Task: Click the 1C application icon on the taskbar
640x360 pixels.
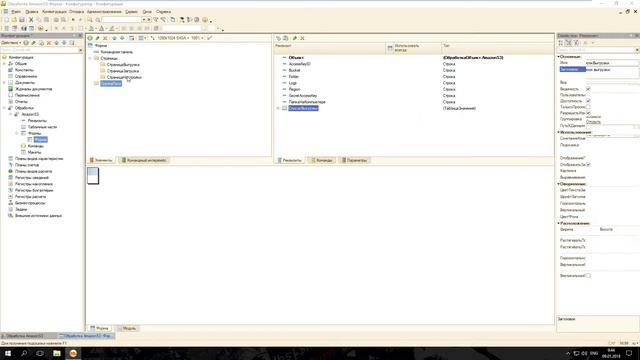Action: pos(73,353)
